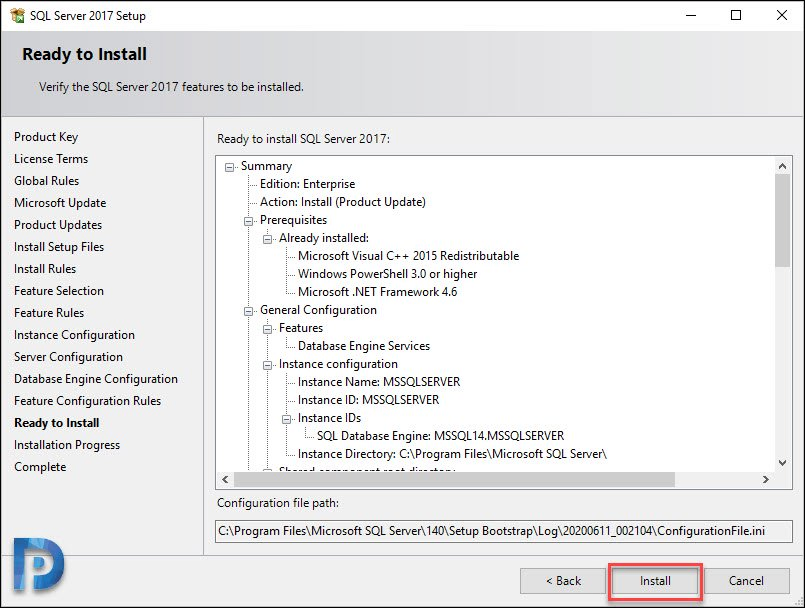Collapse the Instance configuration node
The width and height of the screenshot is (805, 608).
pyautogui.click(x=267, y=365)
